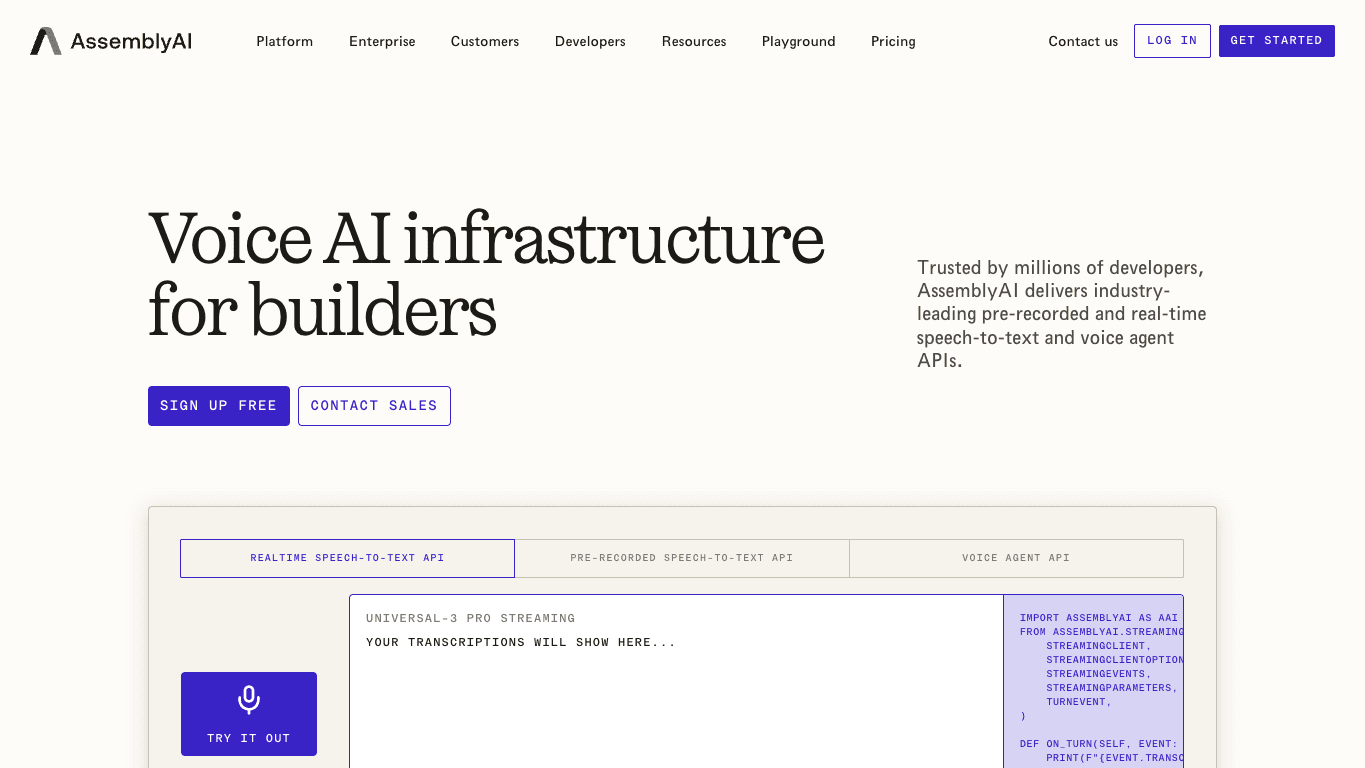Expand the Enterprise navigation menu
The image size is (1365, 768).
[382, 41]
